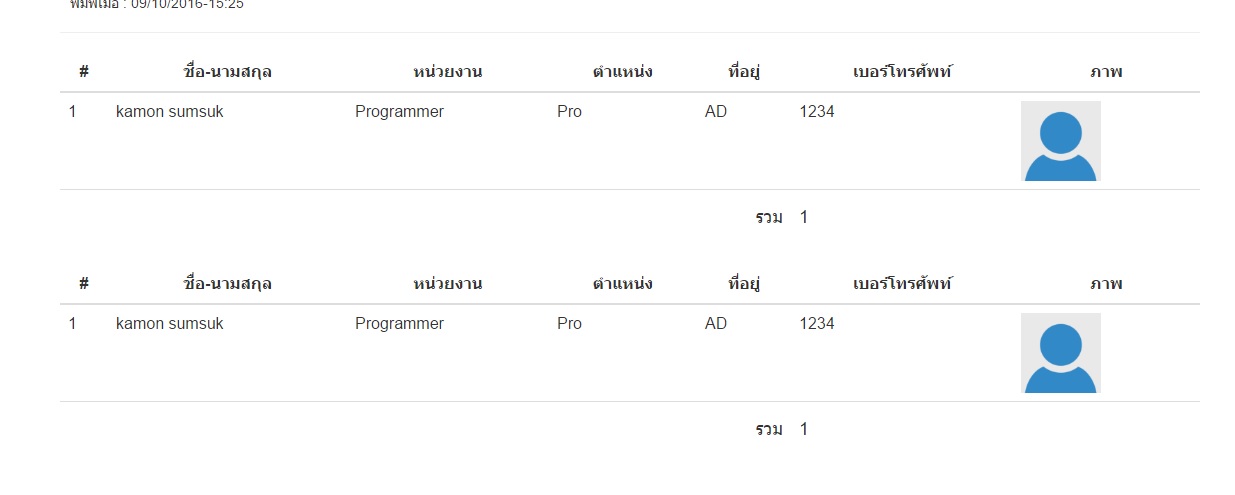
Task: Click the ที่อยู่ header in the first table
Action: coord(744,72)
